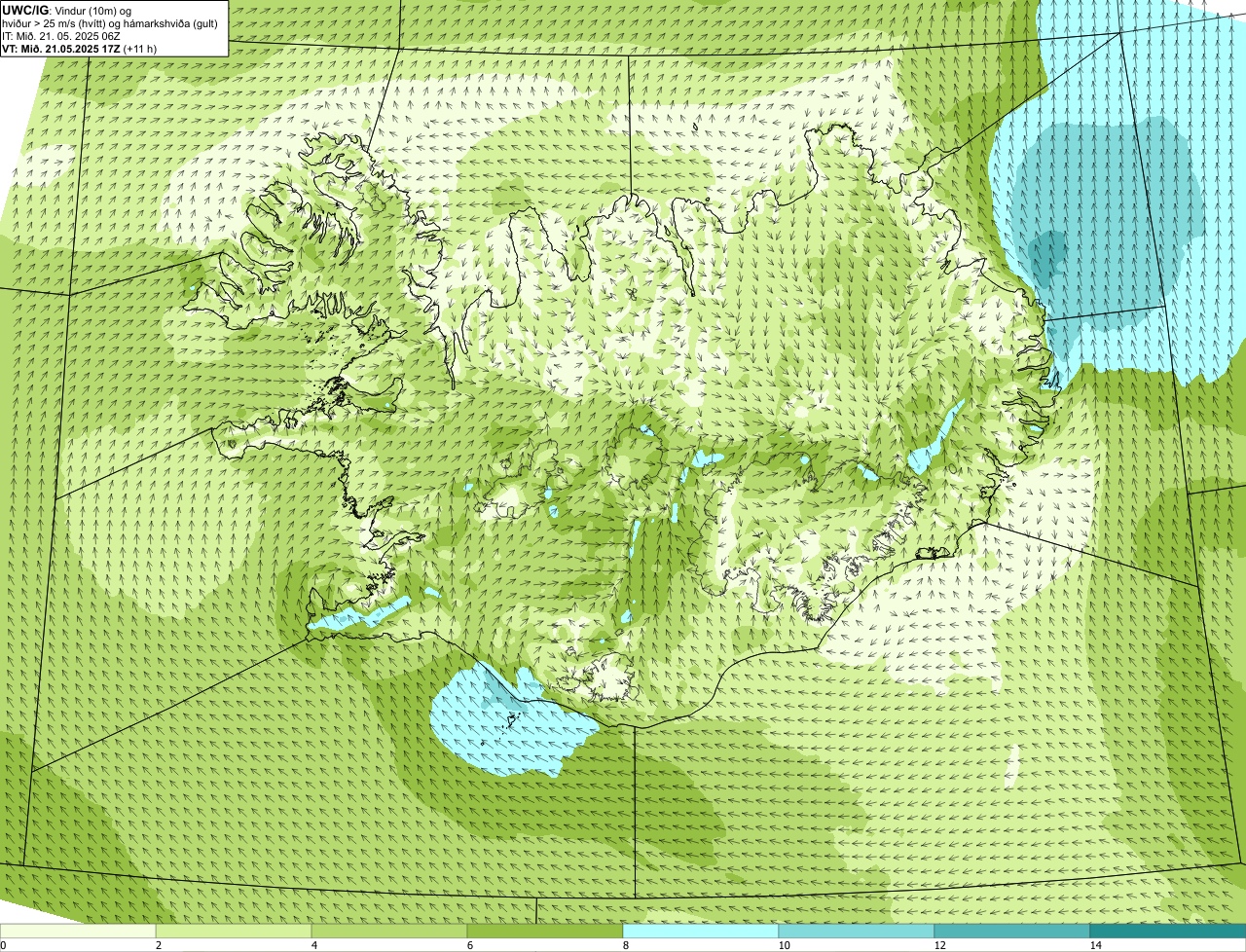Click the 'UWC/IG: Vindur (10m) og' title line
The width and height of the screenshot is (1246, 952).
(67, 10)
